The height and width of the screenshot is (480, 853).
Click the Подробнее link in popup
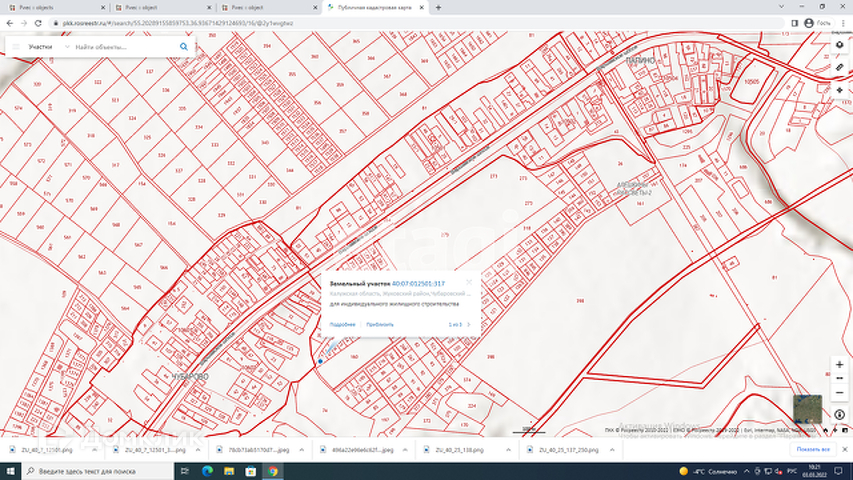click(343, 324)
